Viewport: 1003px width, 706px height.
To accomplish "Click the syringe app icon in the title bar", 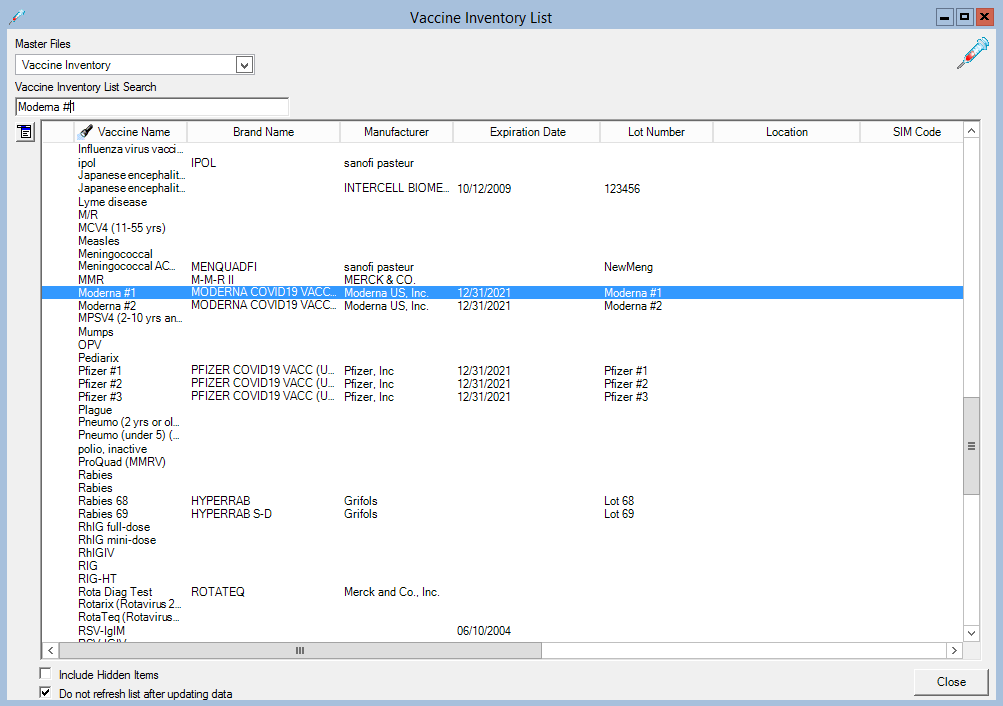I will (x=16, y=17).
